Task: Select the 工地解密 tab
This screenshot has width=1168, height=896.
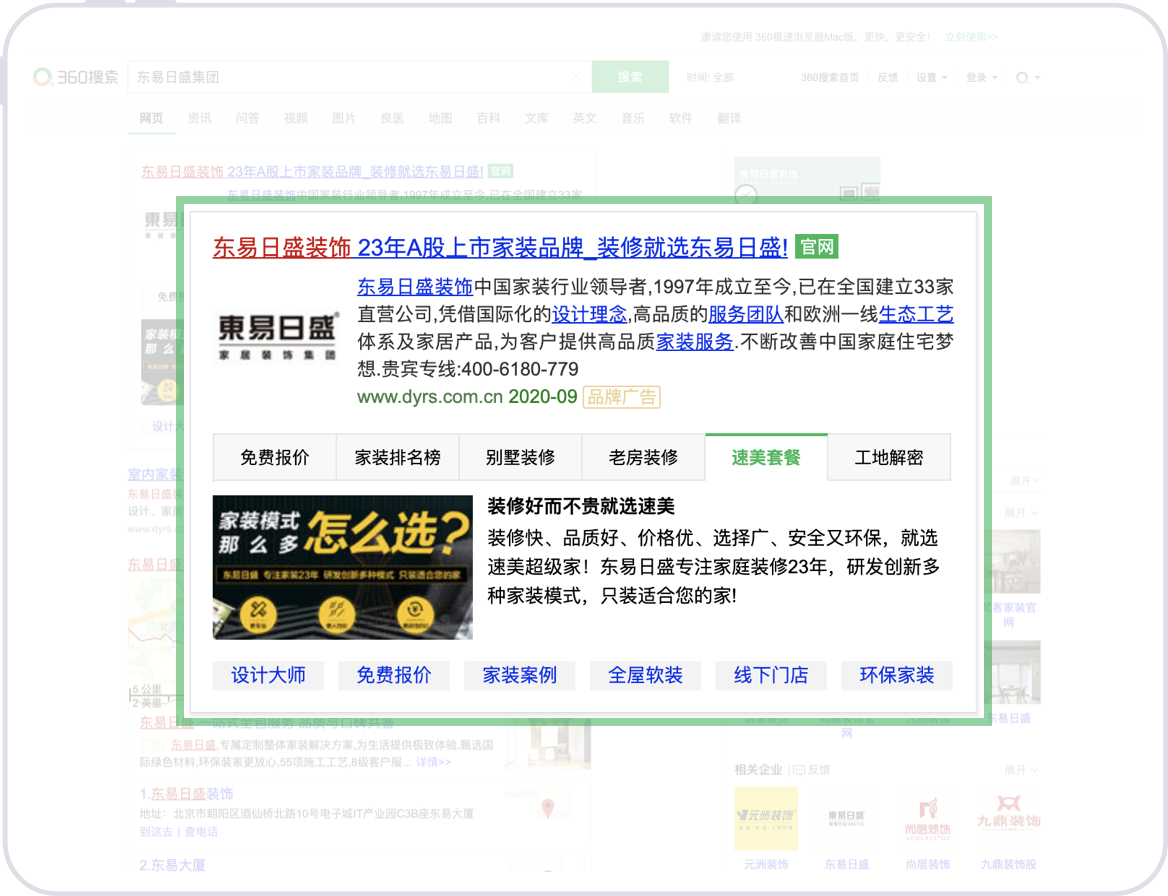Action: pyautogui.click(x=889, y=458)
